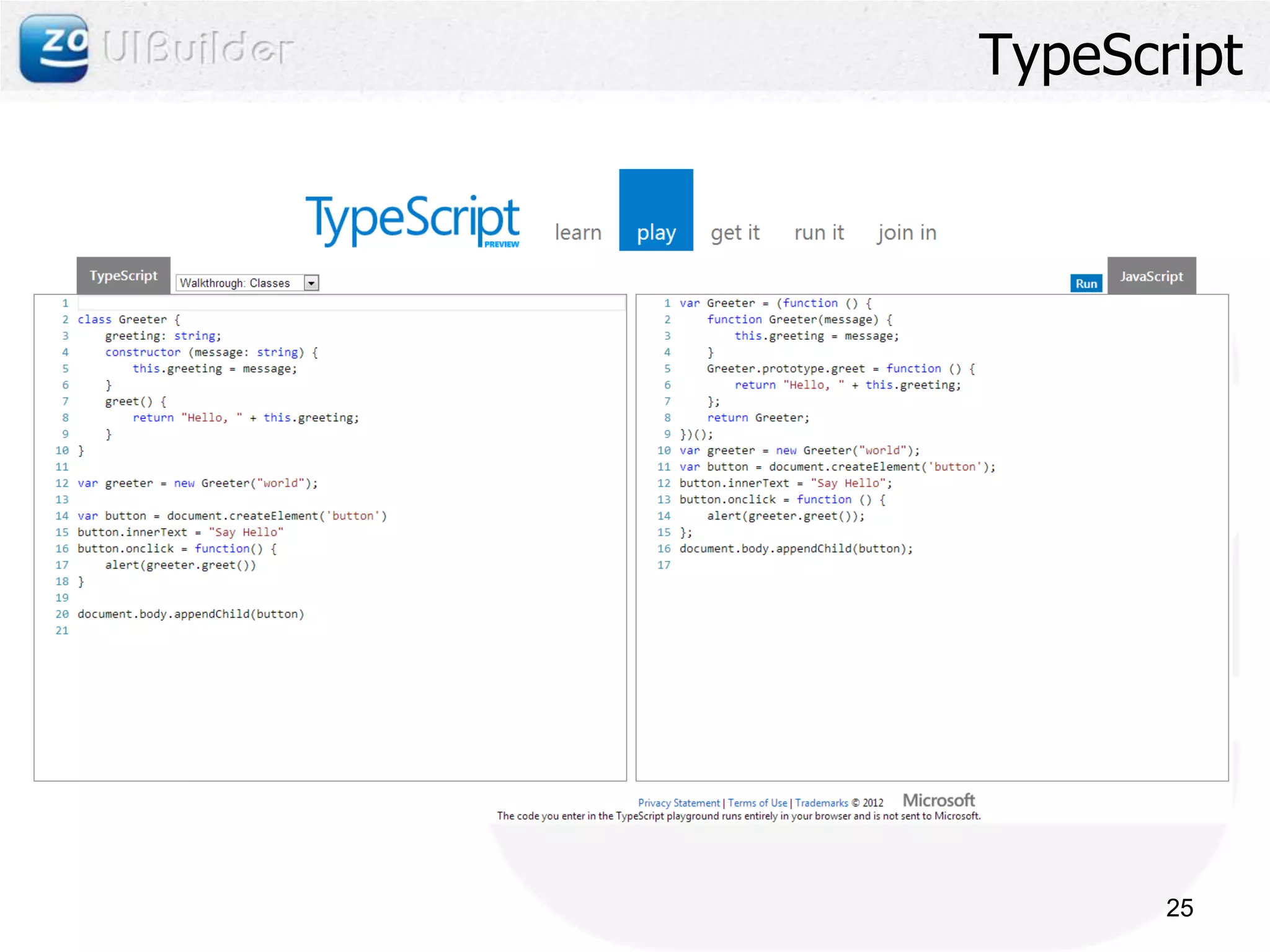
Task: Open the learn navigation tab
Action: click(x=578, y=232)
